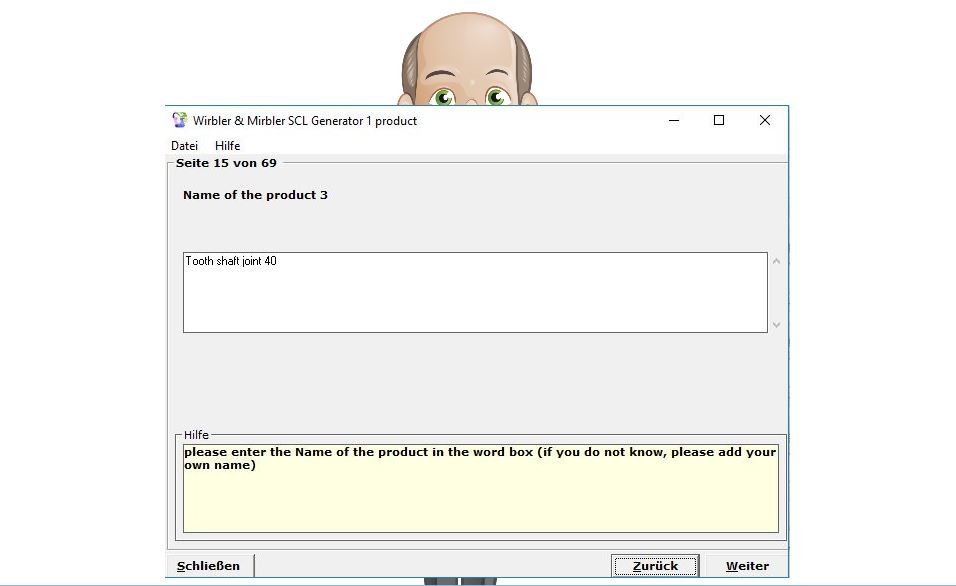Image resolution: width=956 pixels, height=586 pixels.
Task: Click the "Tooth shaft joint 40" text
Action: click(x=231, y=261)
